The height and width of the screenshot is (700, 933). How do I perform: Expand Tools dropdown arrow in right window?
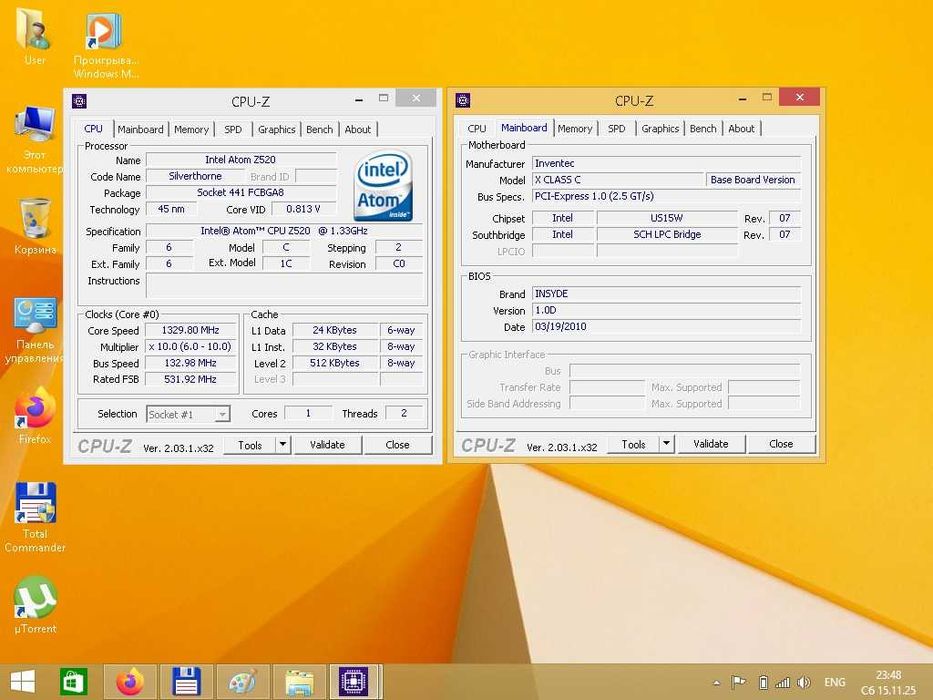[x=666, y=443]
